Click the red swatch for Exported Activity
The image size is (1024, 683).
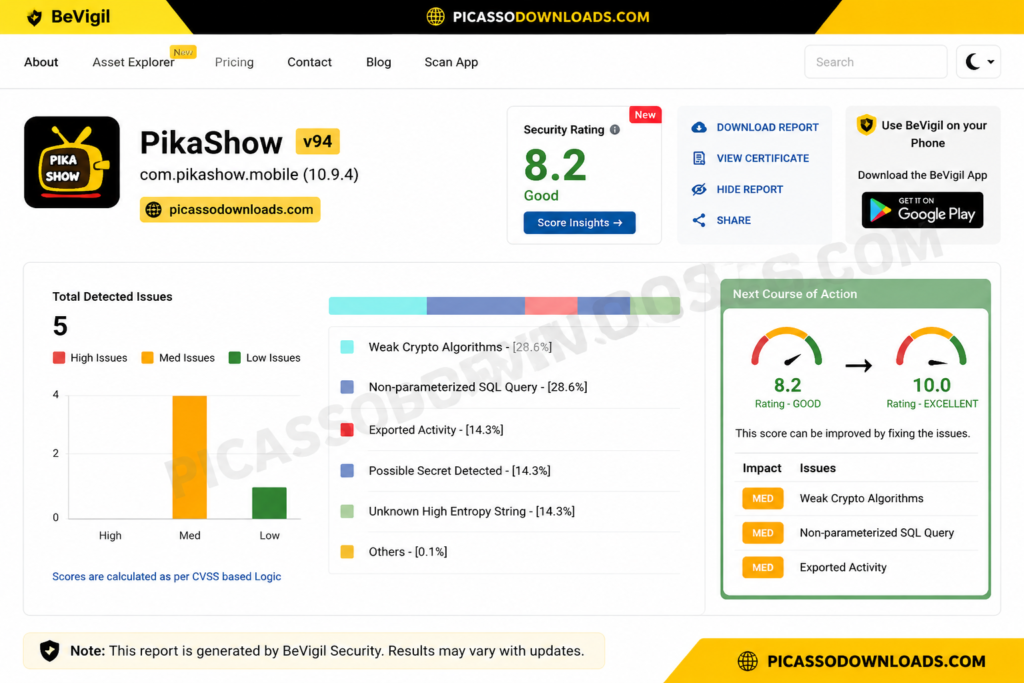(347, 430)
